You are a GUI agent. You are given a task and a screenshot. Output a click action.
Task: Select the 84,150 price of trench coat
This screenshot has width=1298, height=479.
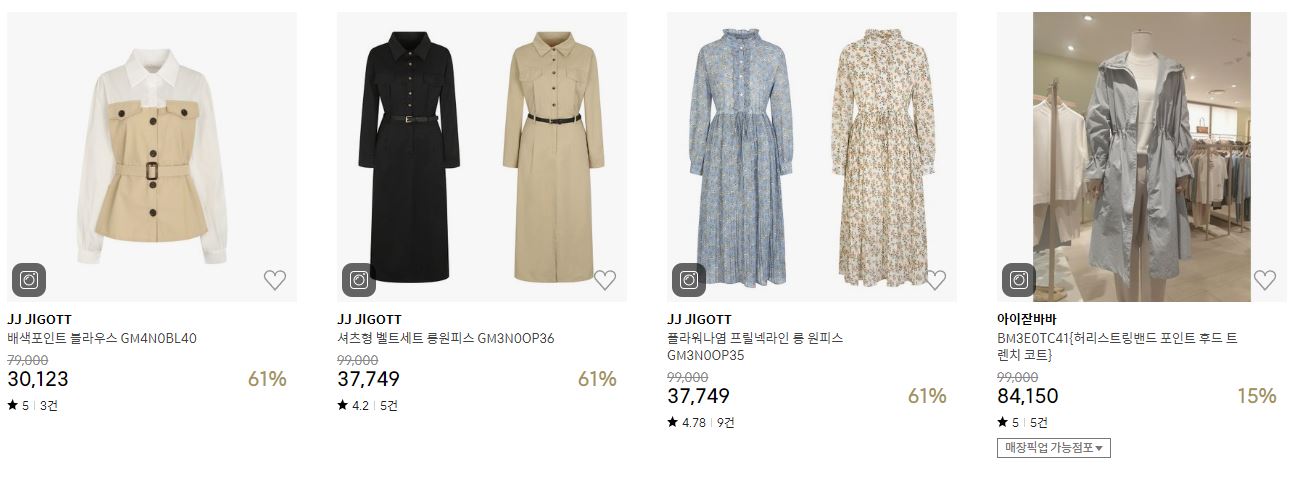pos(1028,396)
